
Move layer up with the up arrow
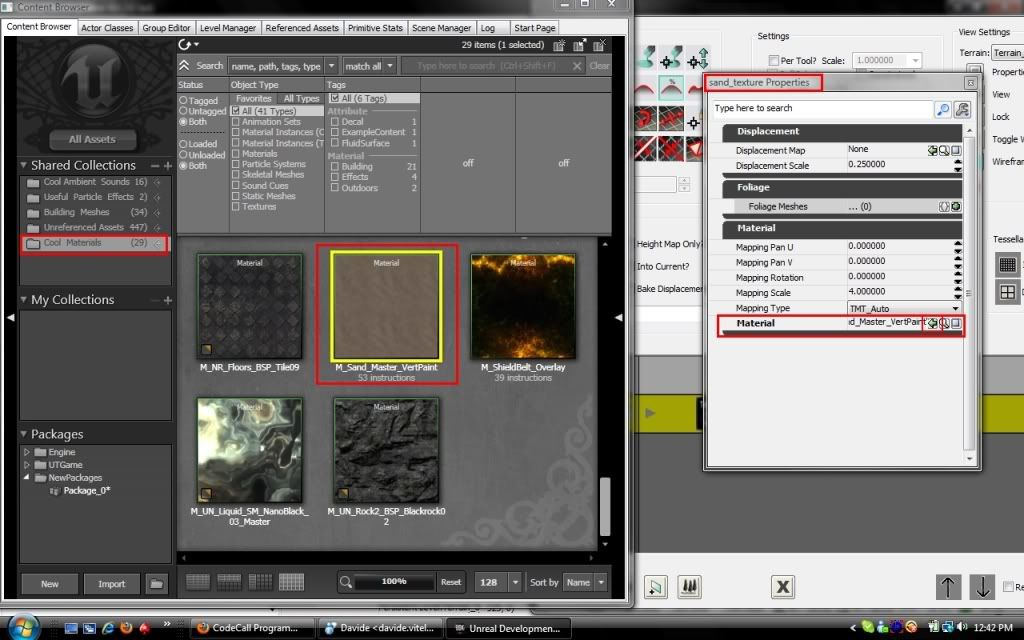click(948, 586)
